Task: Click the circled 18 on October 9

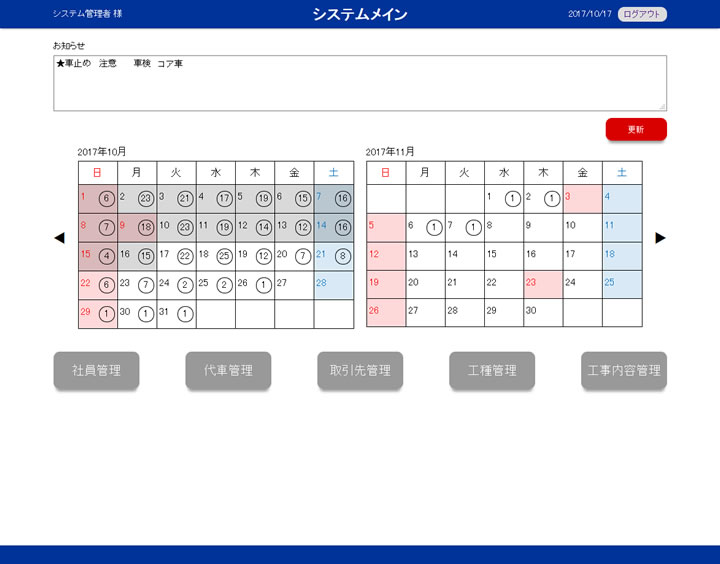Action: (x=146, y=228)
